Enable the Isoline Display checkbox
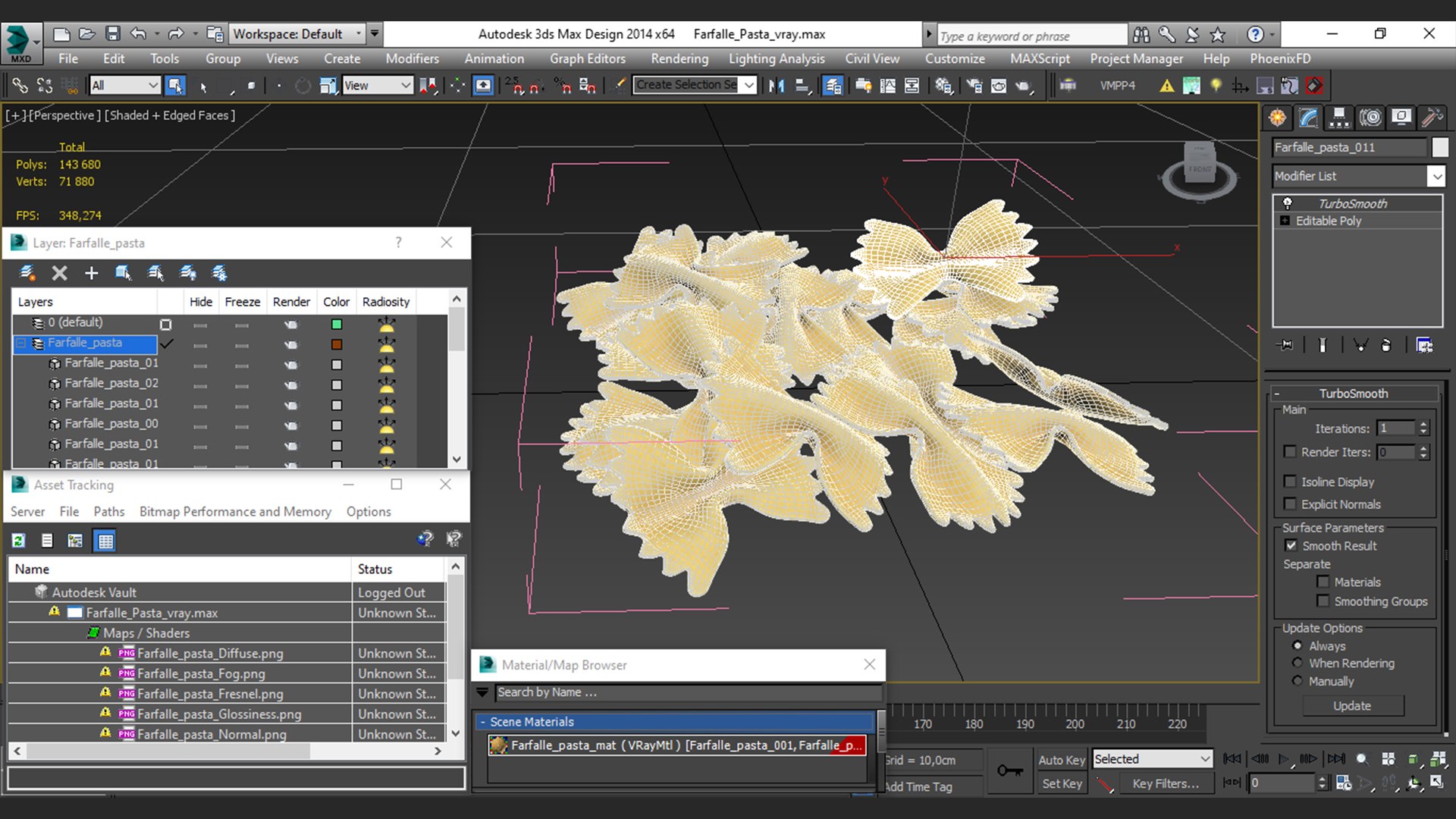 click(x=1290, y=482)
